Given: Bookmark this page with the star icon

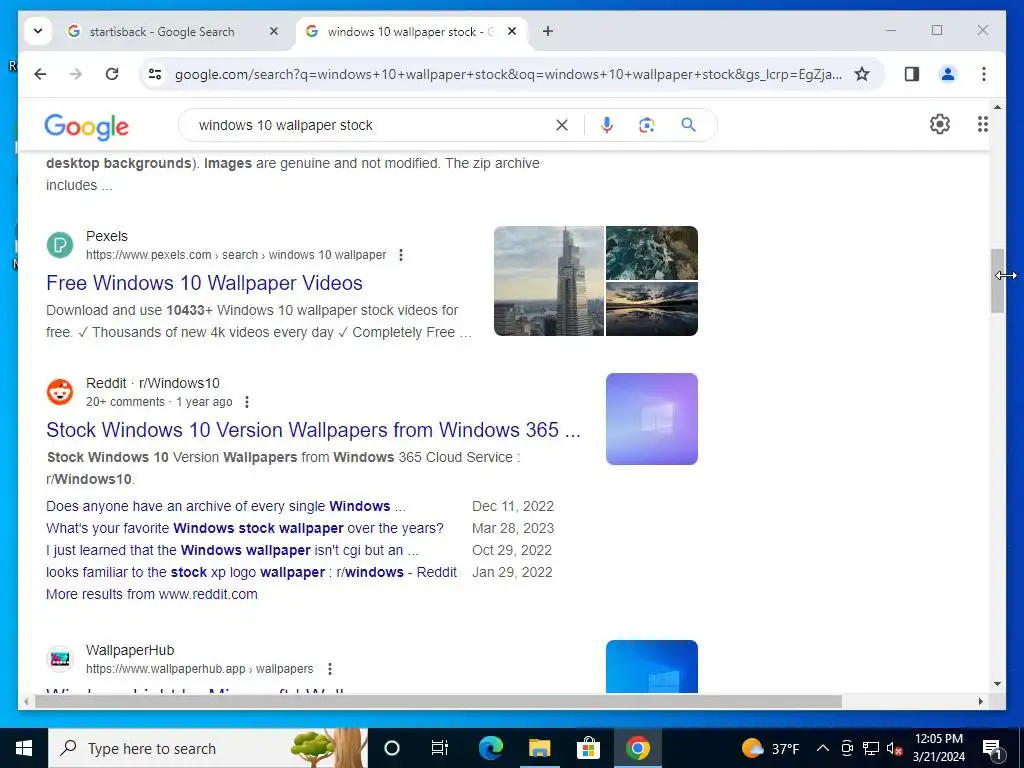Looking at the screenshot, I should click(862, 74).
